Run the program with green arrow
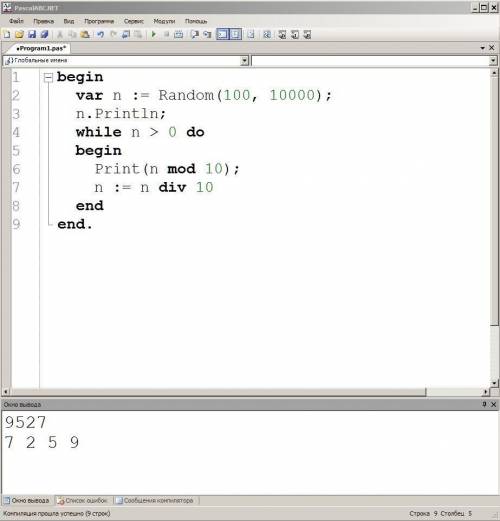The height and width of the screenshot is (521, 500). [153, 34]
